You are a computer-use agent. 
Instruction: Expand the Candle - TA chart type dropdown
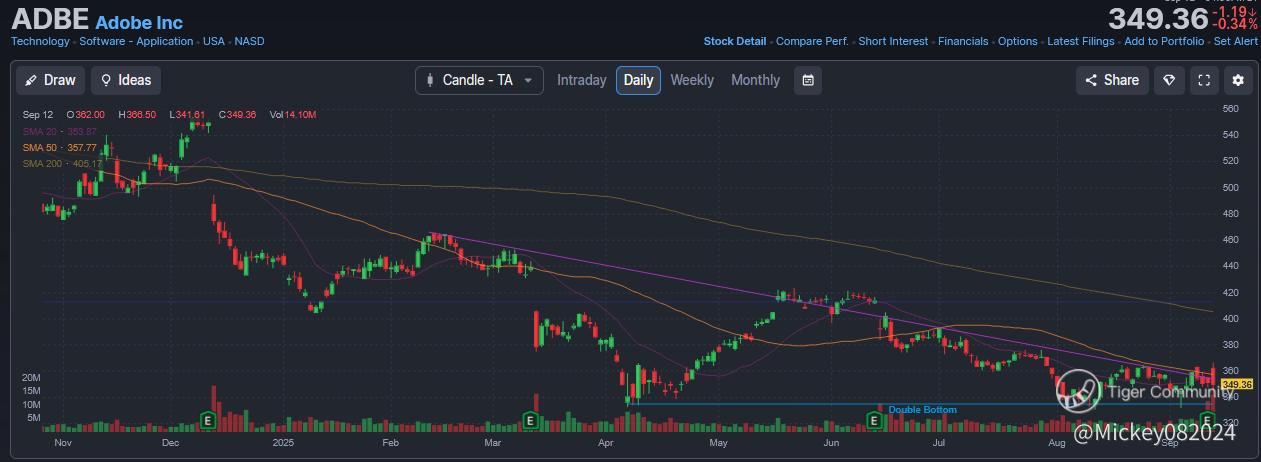tap(479, 80)
